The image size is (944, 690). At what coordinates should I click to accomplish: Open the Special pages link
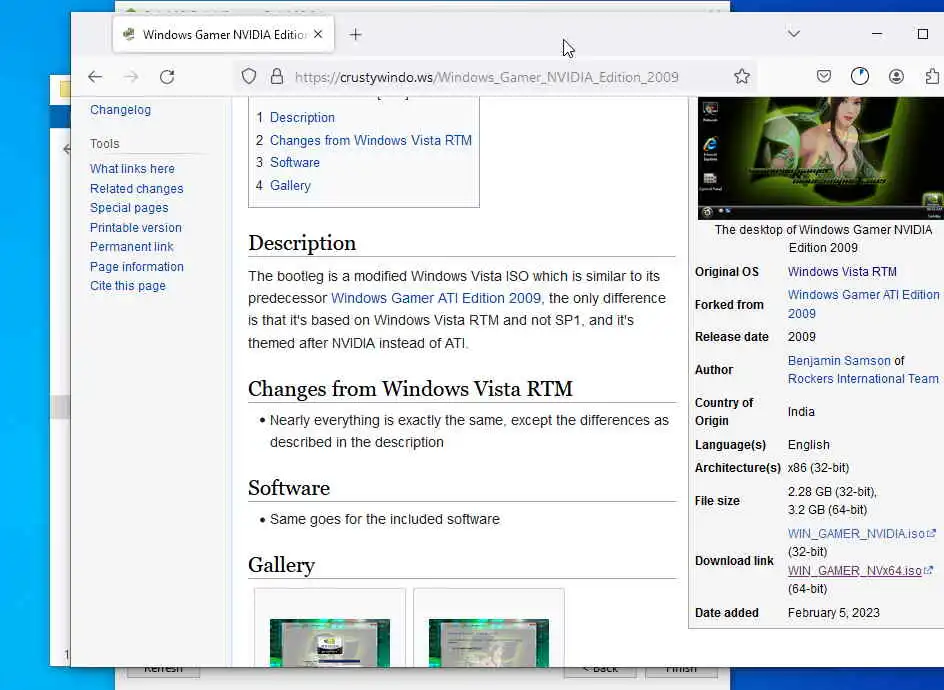[x=129, y=208]
